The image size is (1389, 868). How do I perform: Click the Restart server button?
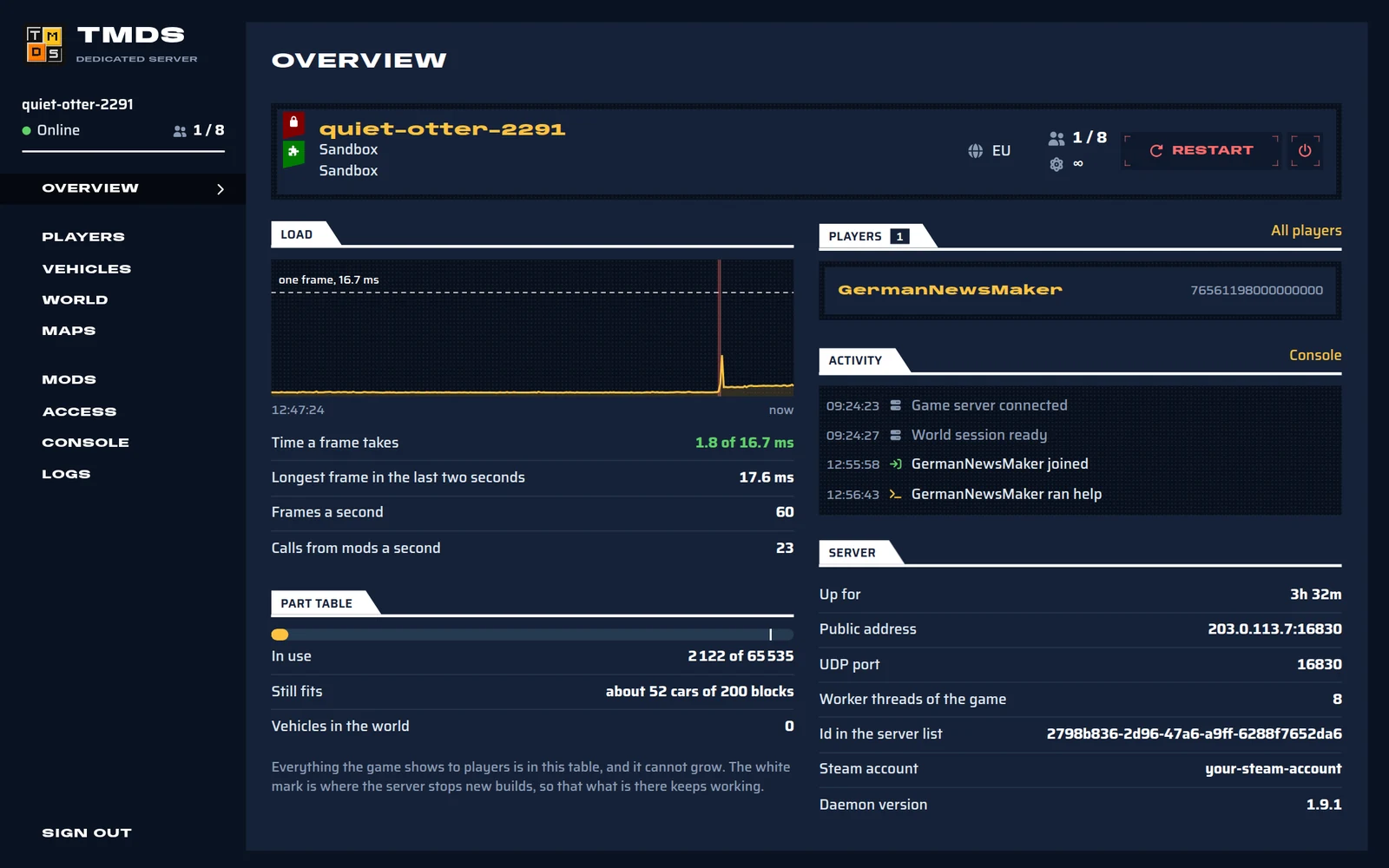point(1201,151)
